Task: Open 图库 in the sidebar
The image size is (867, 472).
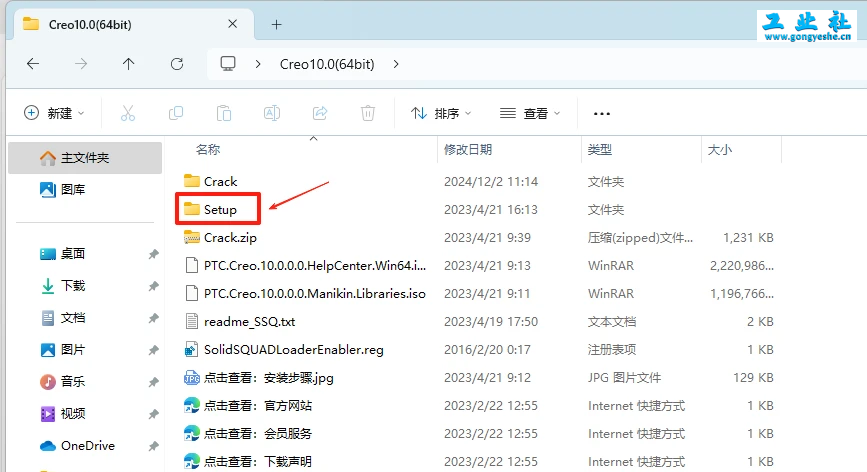Action: [72, 190]
